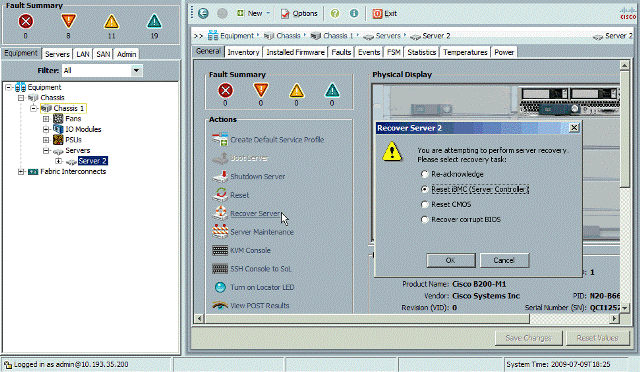
Task: Click the Back navigation arrow icon
Action: click(x=203, y=13)
